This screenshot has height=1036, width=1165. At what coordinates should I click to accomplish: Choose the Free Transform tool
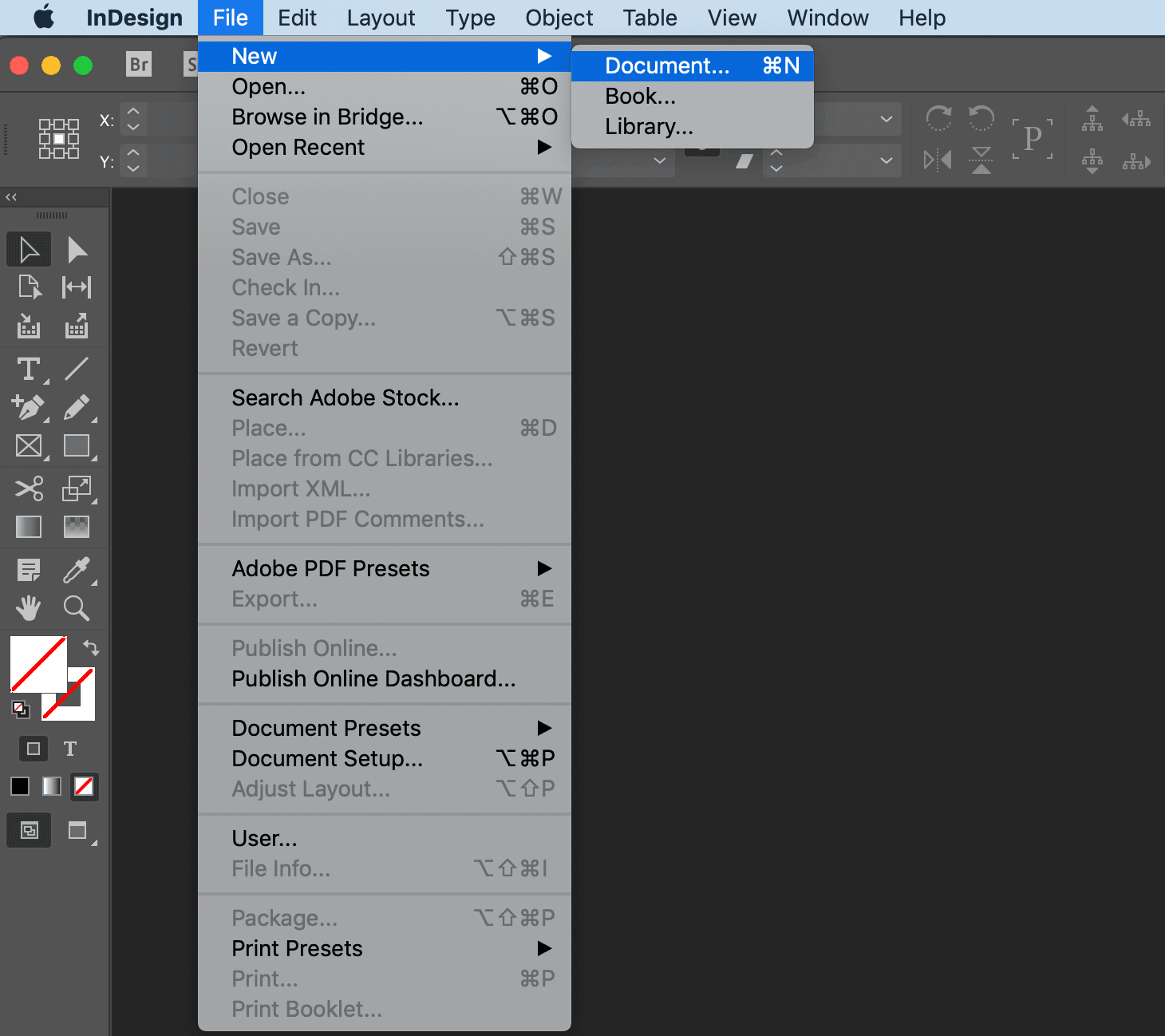[x=77, y=488]
